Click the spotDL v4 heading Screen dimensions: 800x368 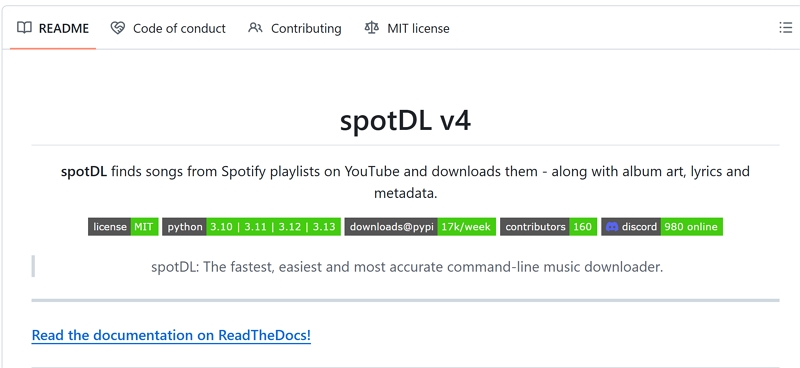click(406, 121)
